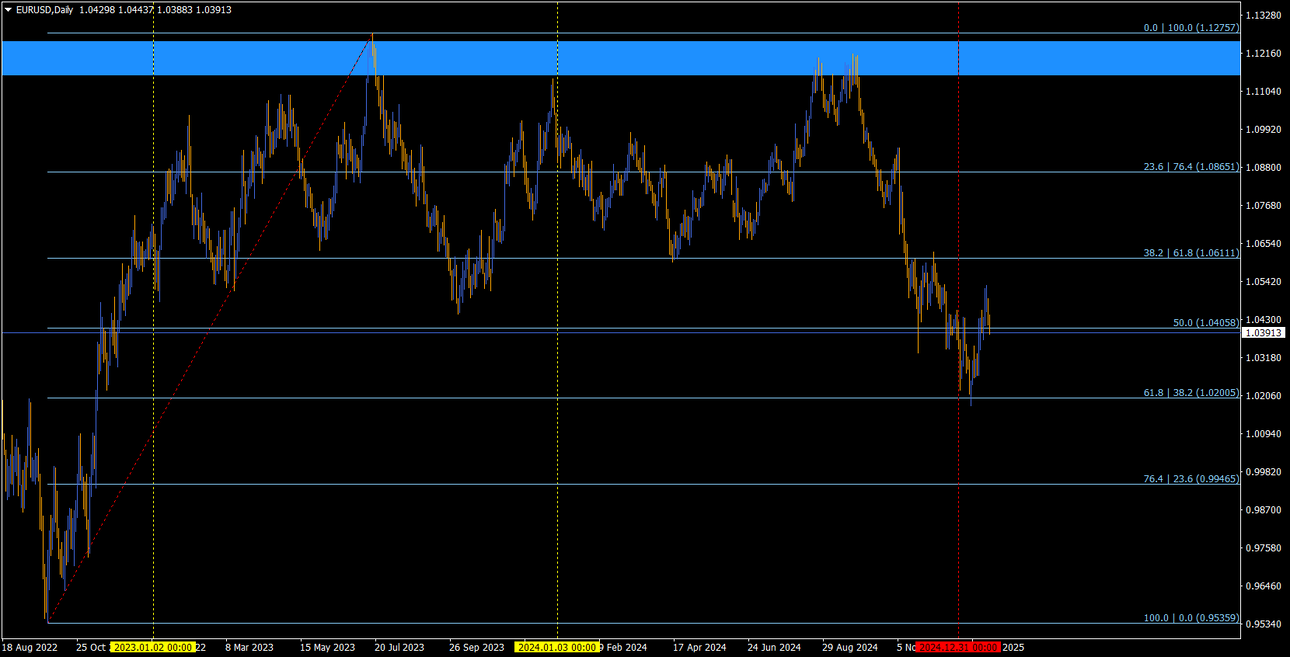Select the yellow 2024.01.03 00:00 date marker

[557, 647]
